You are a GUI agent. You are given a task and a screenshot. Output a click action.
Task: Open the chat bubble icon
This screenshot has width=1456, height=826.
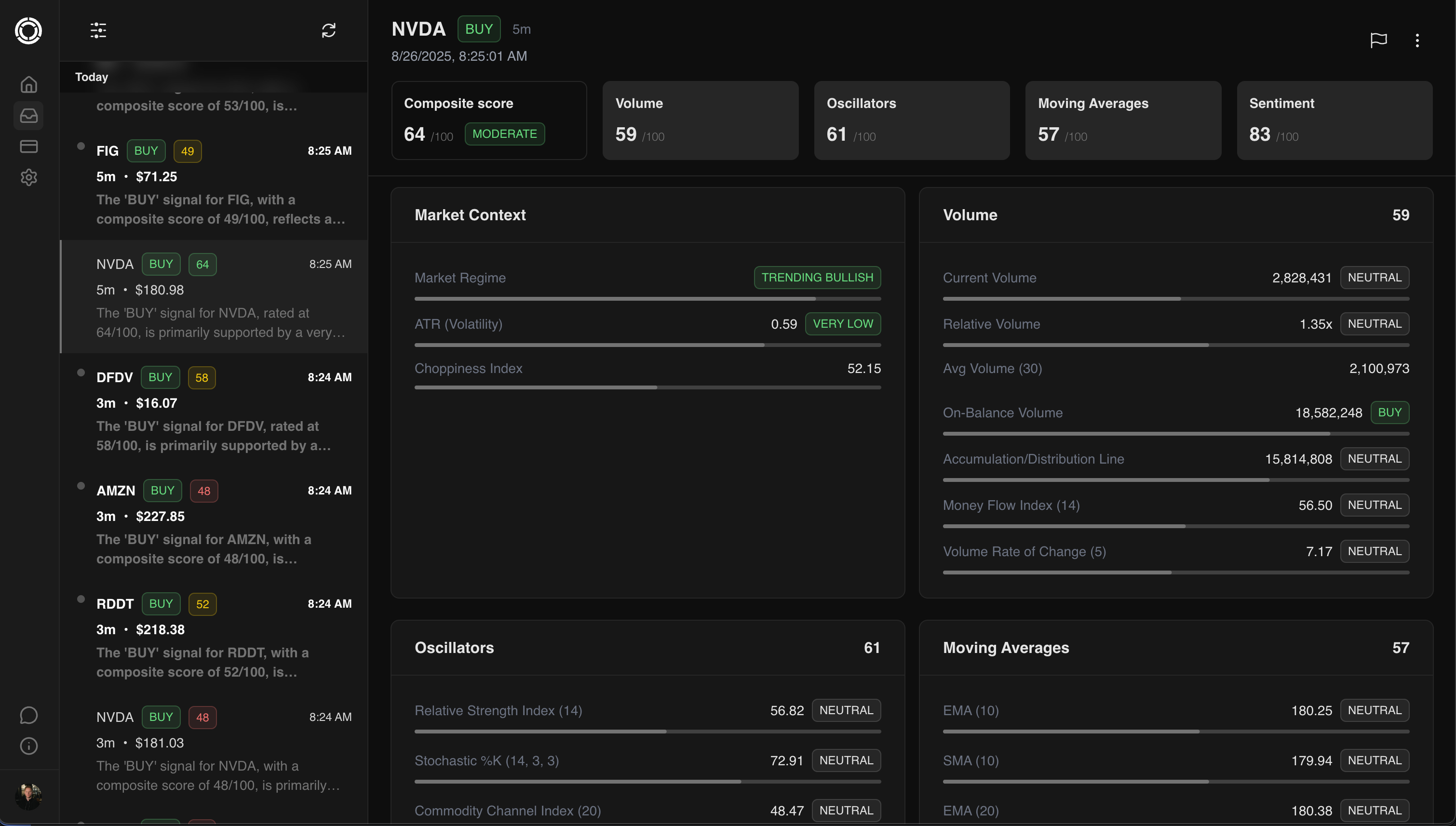coord(29,715)
